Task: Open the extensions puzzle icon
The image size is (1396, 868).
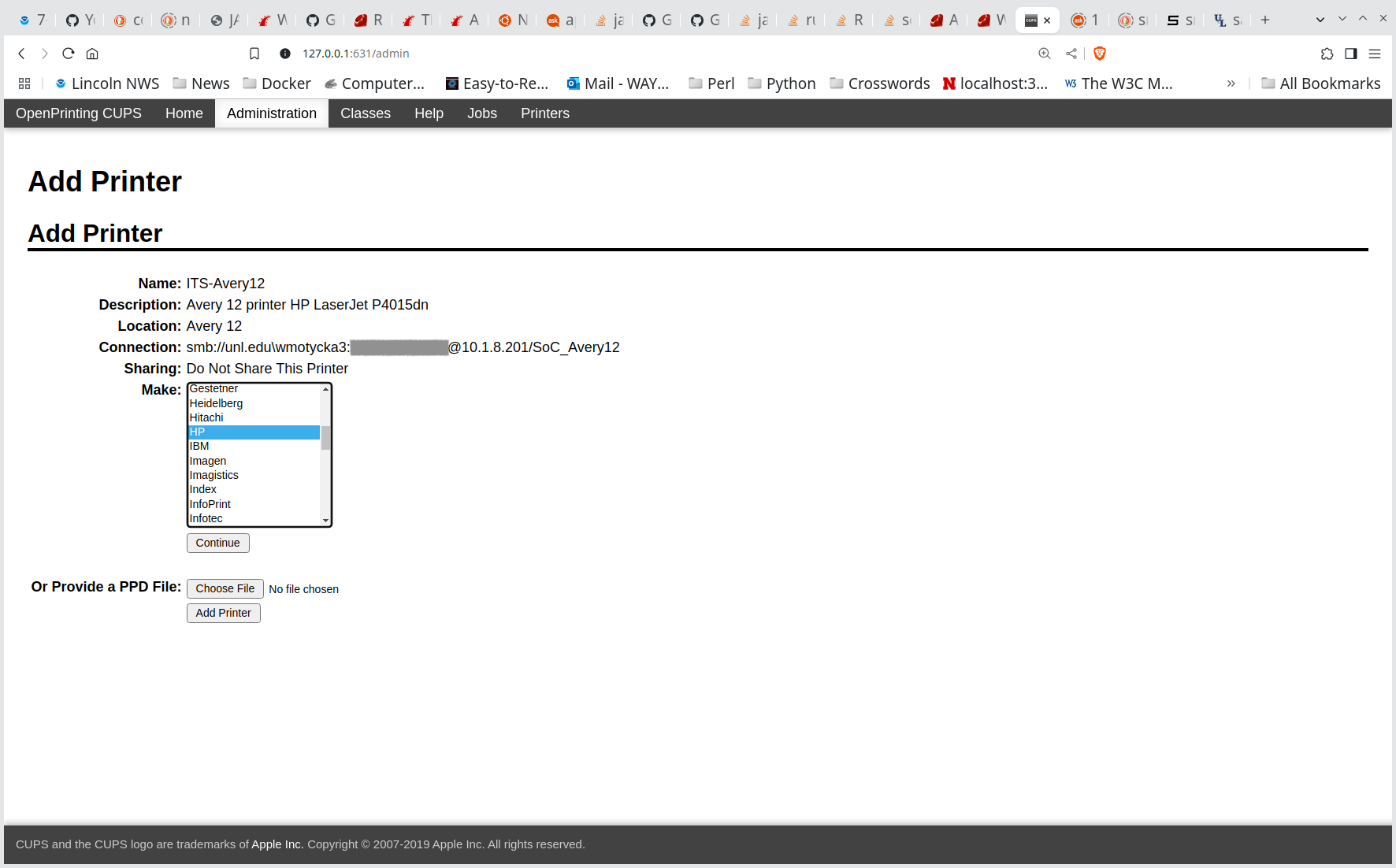Action: [x=1327, y=54]
